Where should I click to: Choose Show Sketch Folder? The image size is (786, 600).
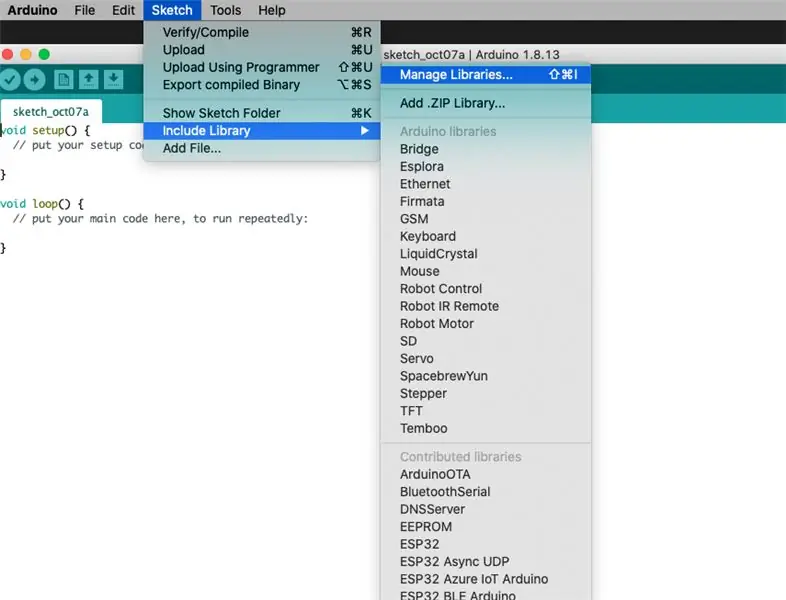click(x=262, y=113)
